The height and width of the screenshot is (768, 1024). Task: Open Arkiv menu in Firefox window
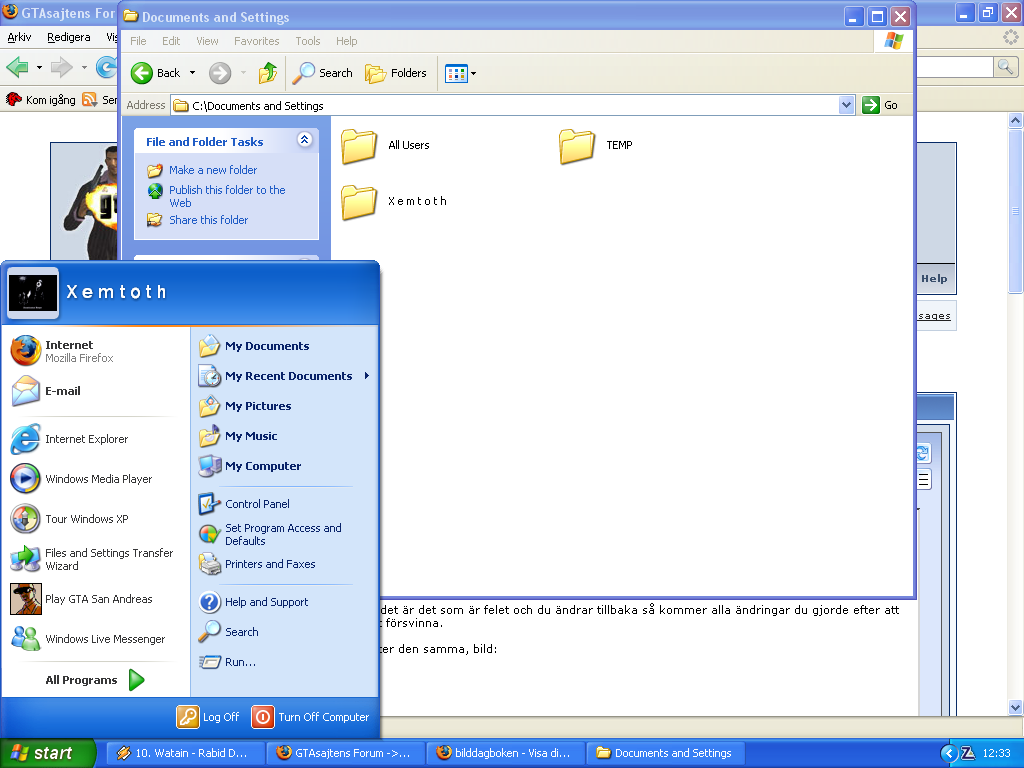pyautogui.click(x=19, y=37)
